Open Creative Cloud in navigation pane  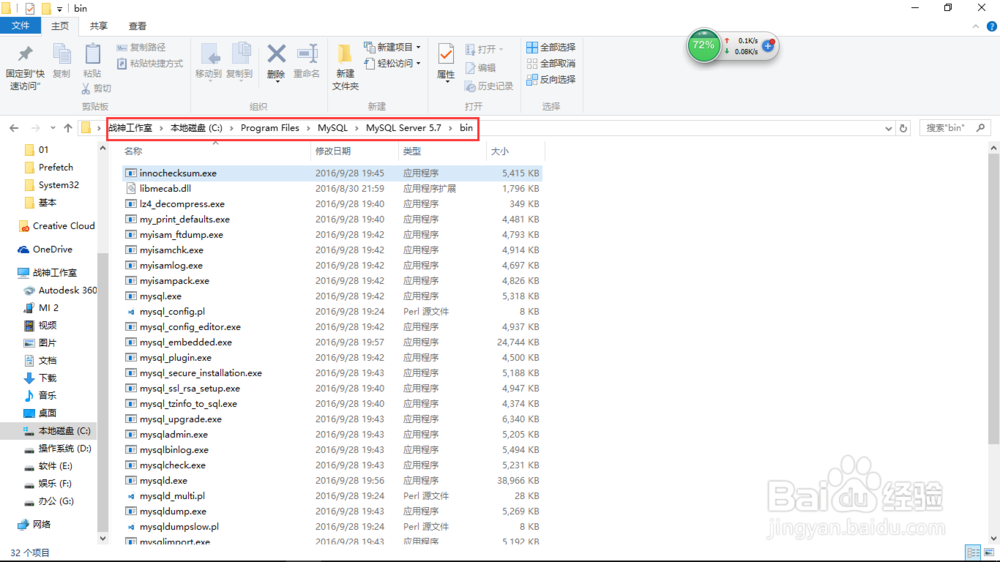pos(57,226)
